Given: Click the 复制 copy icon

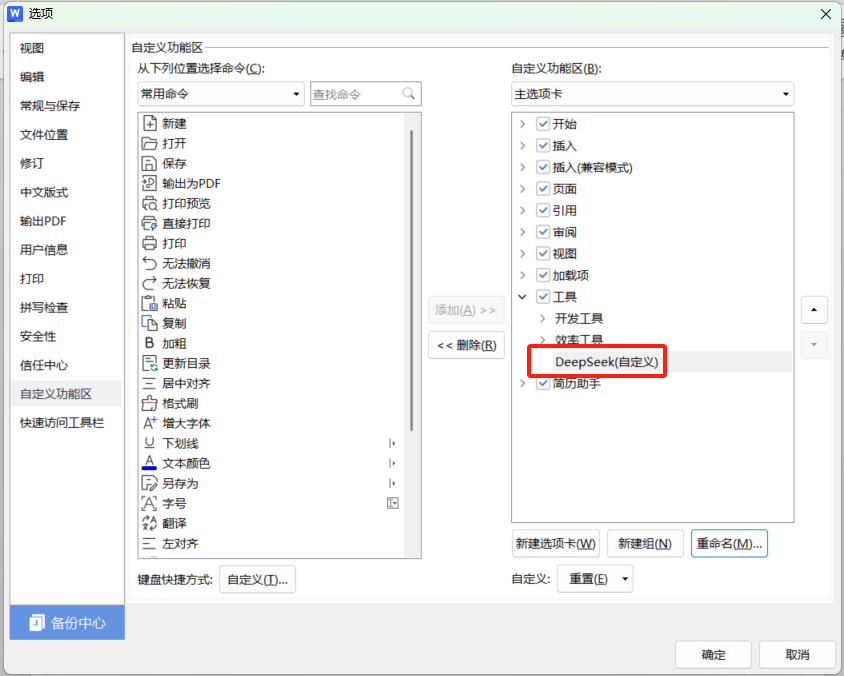Looking at the screenshot, I should tap(149, 323).
